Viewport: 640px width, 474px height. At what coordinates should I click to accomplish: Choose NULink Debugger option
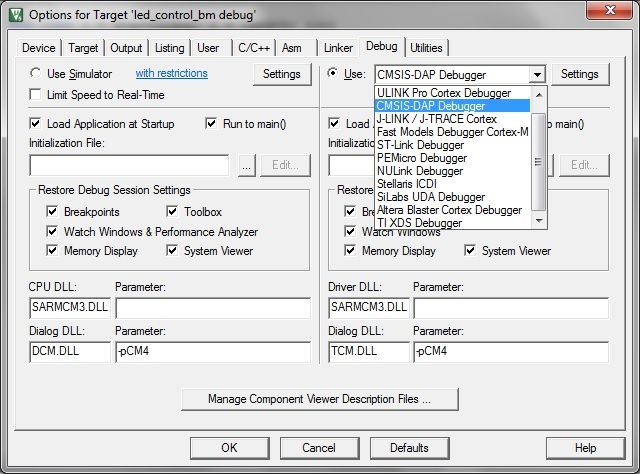pos(452,171)
